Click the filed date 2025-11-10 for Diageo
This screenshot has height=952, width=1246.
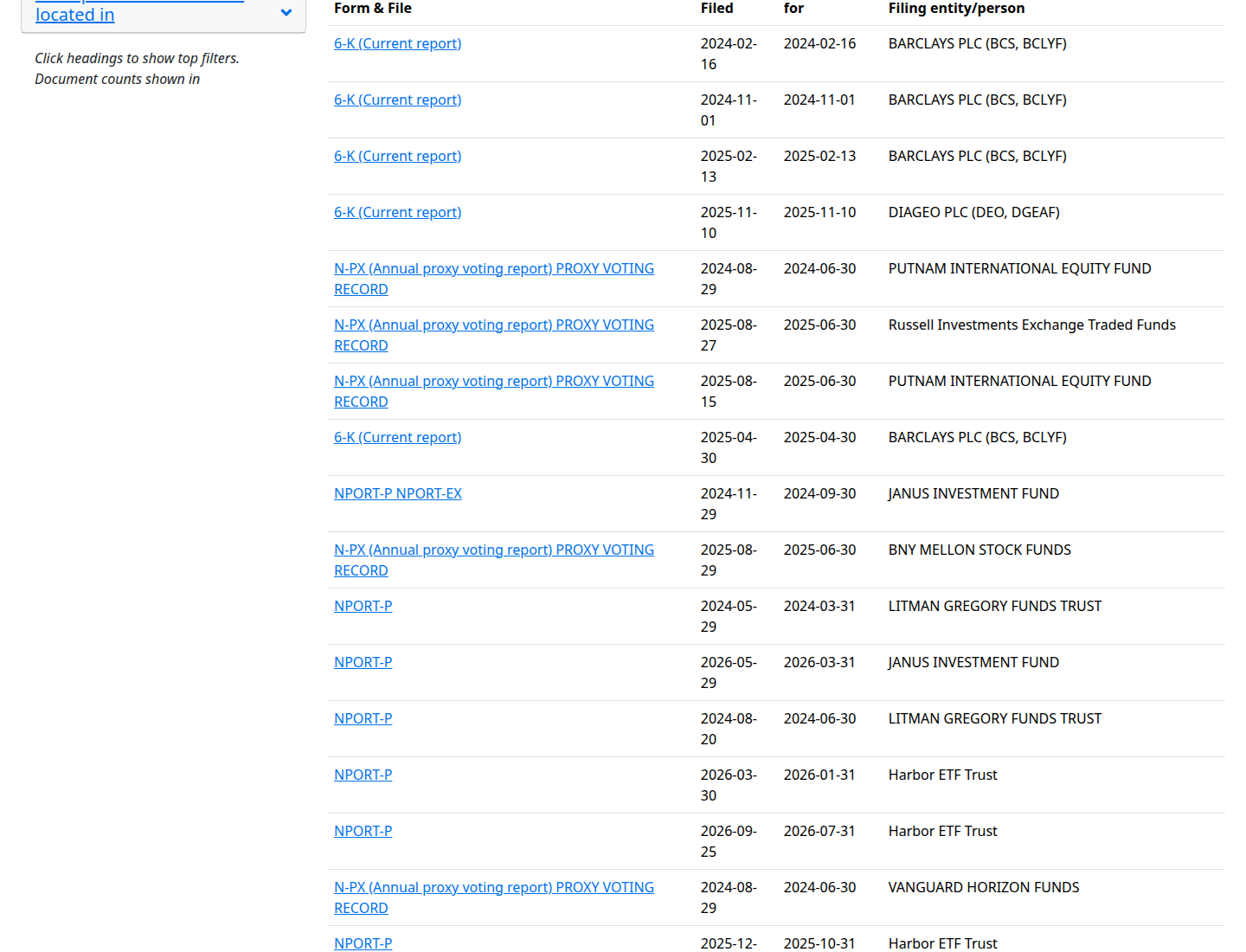(x=729, y=222)
